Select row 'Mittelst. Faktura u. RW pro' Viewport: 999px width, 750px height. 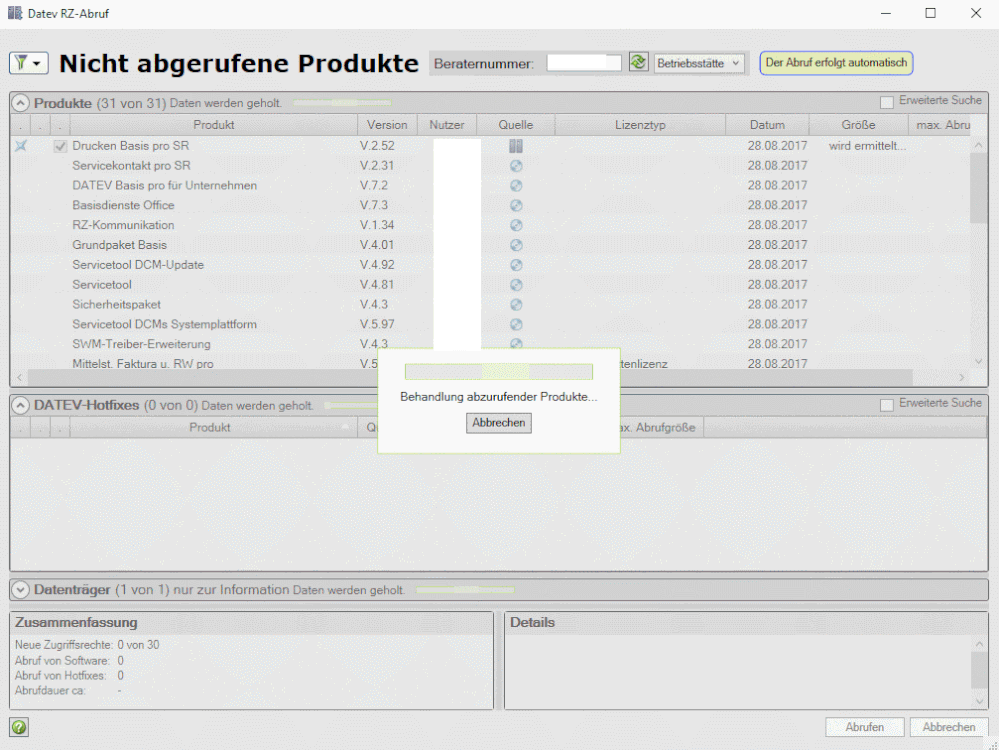(x=491, y=363)
